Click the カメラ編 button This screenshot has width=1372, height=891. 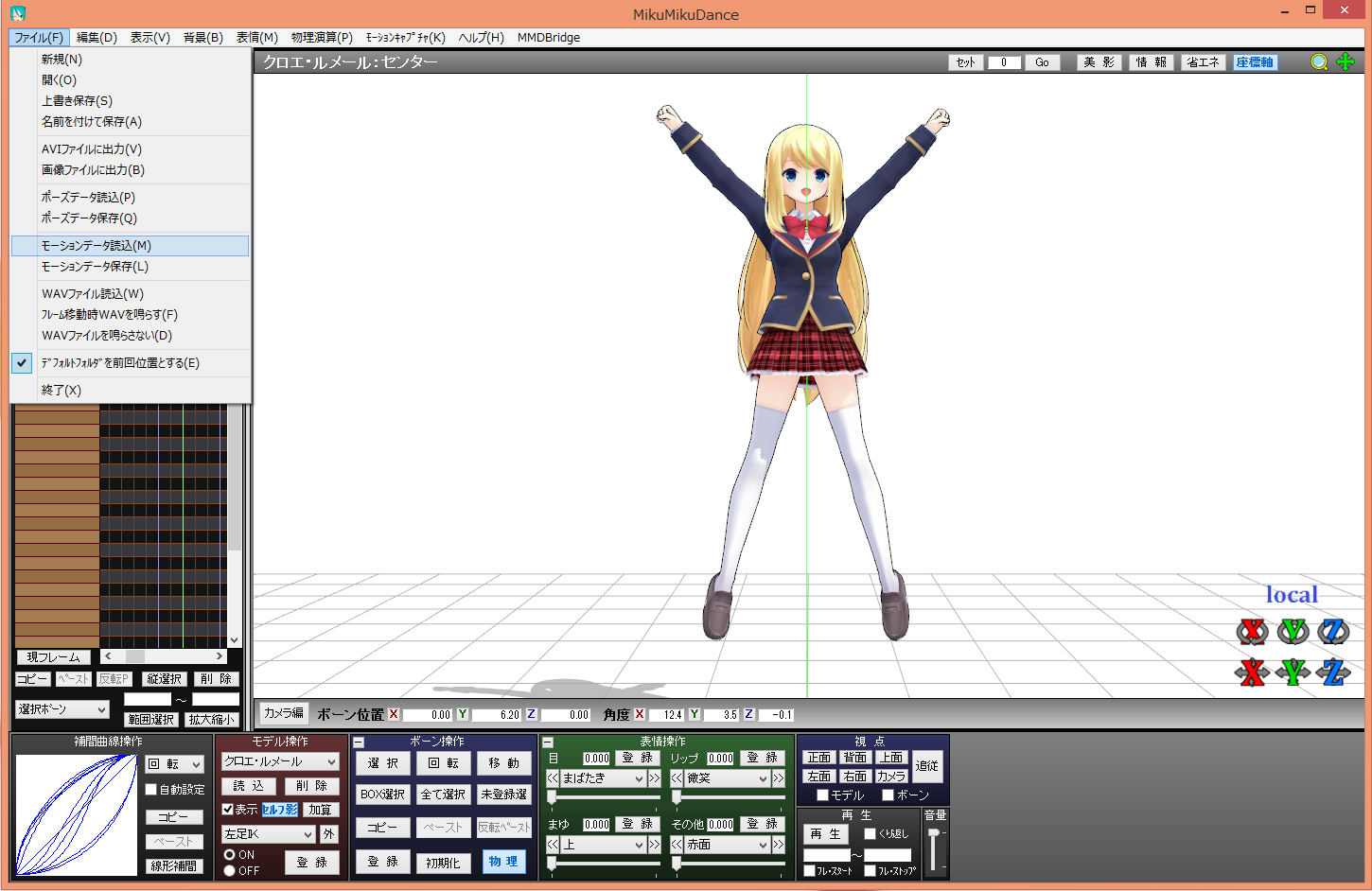[284, 713]
